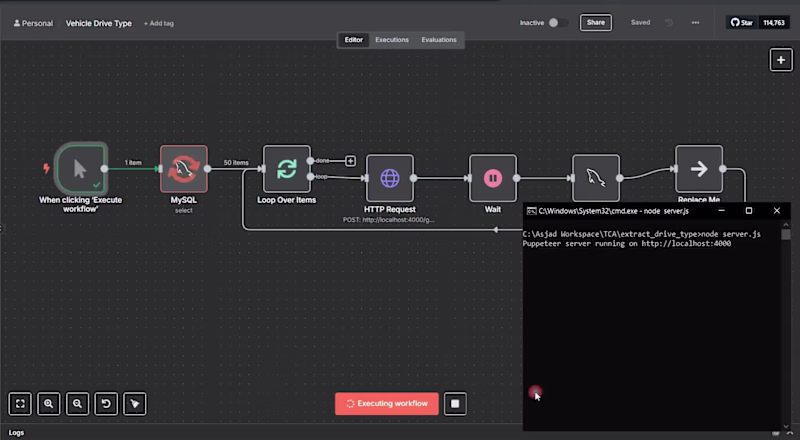This screenshot has height=440, width=800.
Task: Toggle the workflow Inactive switch
Action: click(558, 23)
